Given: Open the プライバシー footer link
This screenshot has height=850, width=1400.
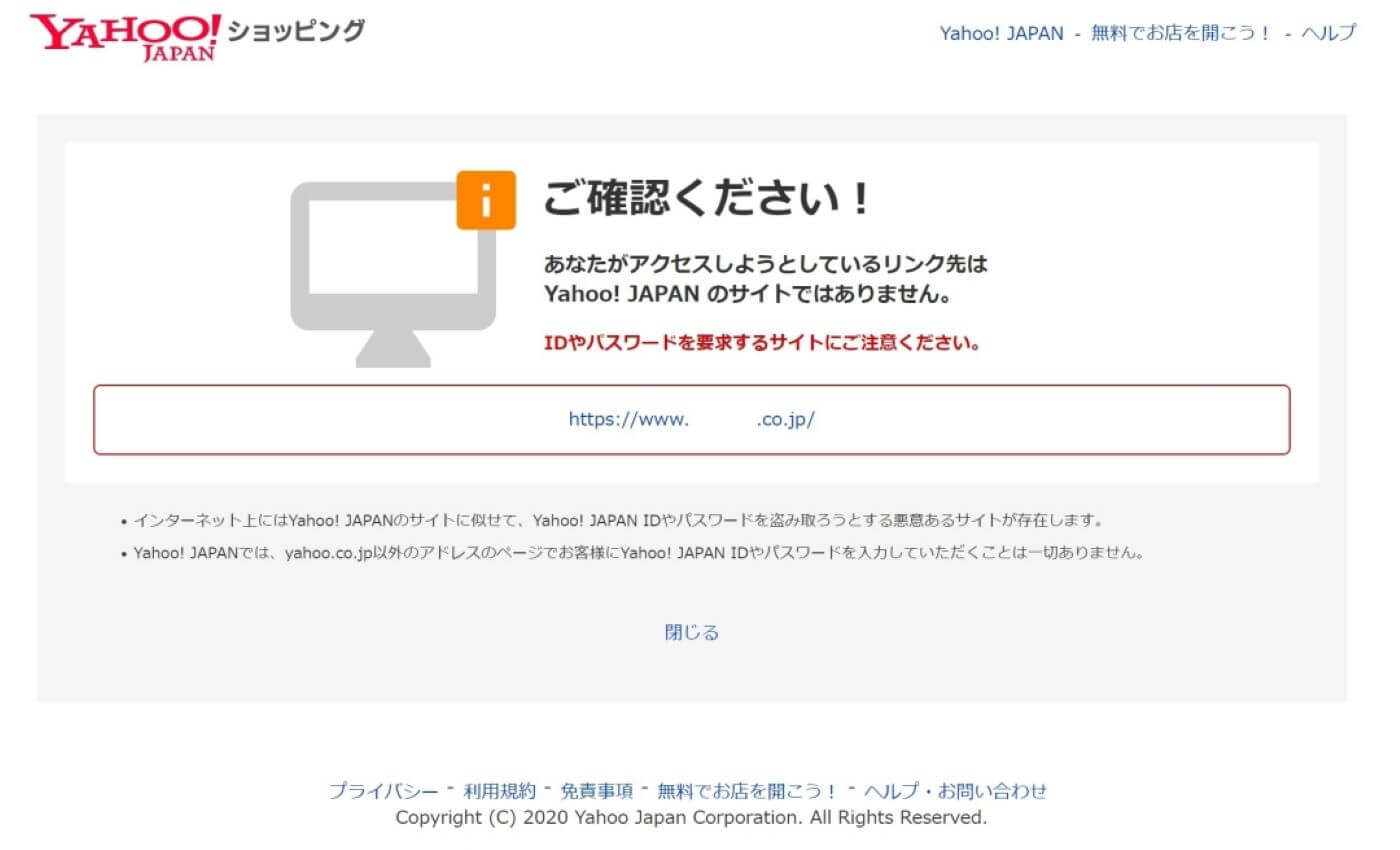Looking at the screenshot, I should pyautogui.click(x=383, y=791).
